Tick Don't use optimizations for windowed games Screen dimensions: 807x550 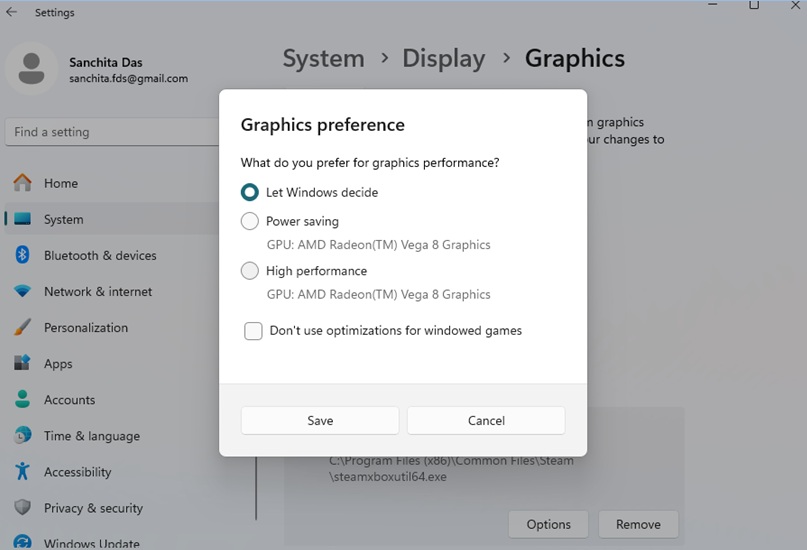click(x=253, y=331)
